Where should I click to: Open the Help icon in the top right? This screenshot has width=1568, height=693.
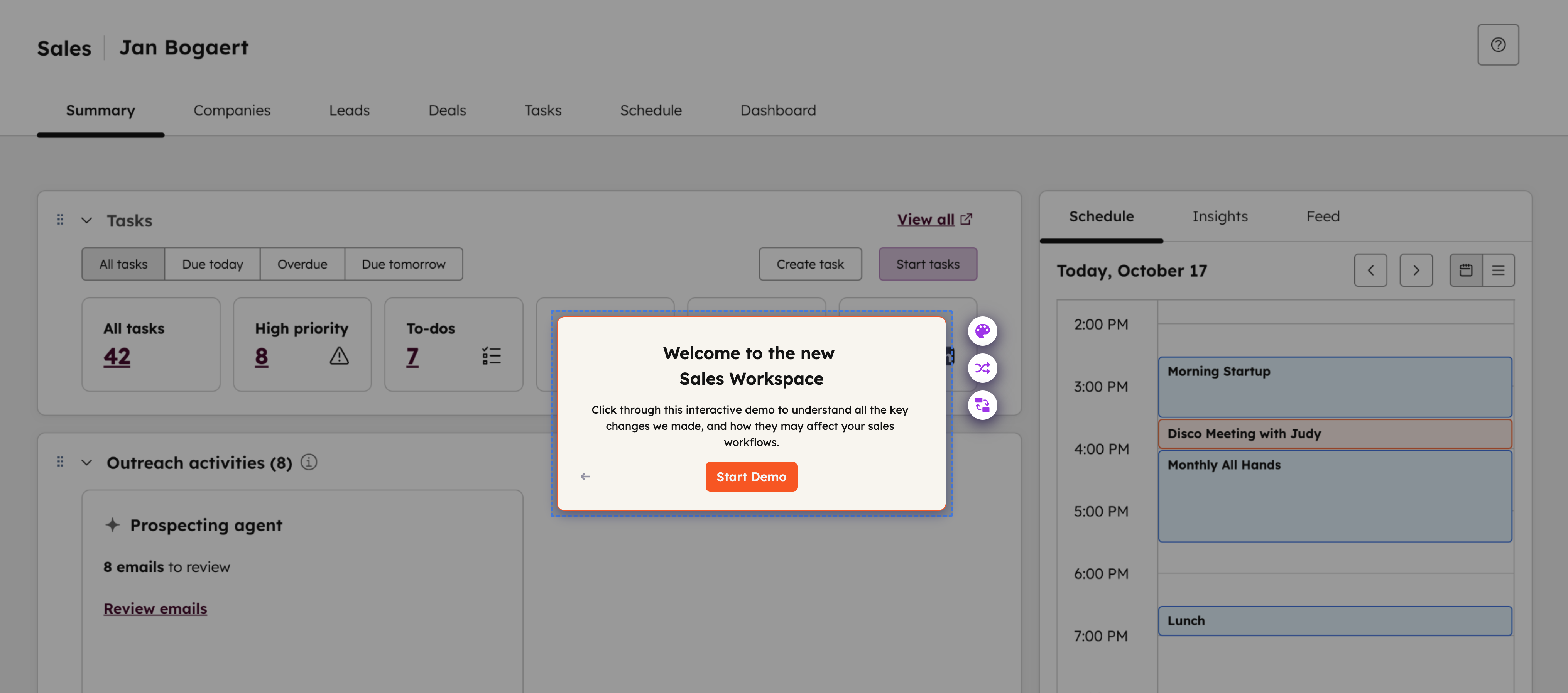pos(1498,44)
